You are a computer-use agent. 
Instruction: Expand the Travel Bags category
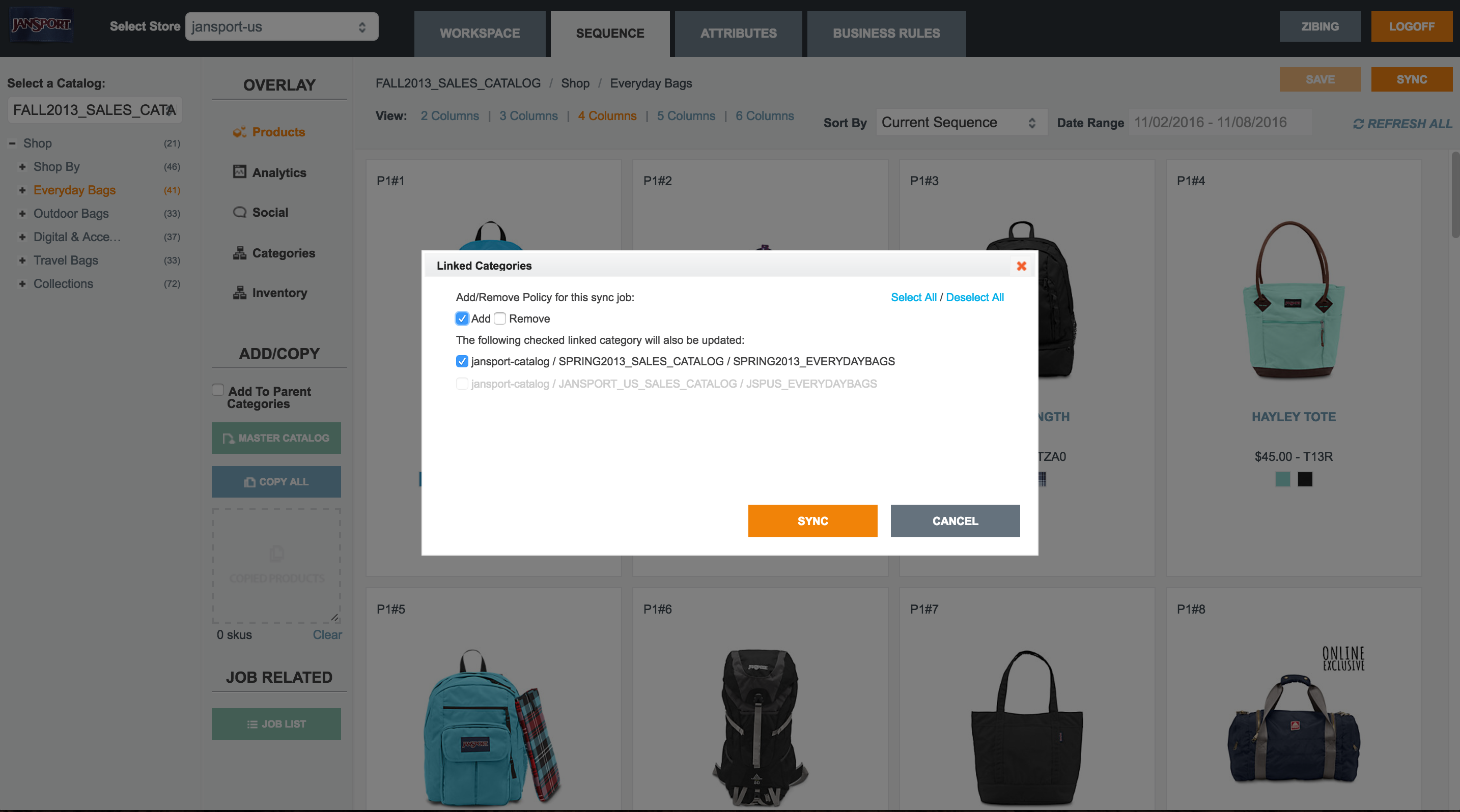tap(22, 260)
